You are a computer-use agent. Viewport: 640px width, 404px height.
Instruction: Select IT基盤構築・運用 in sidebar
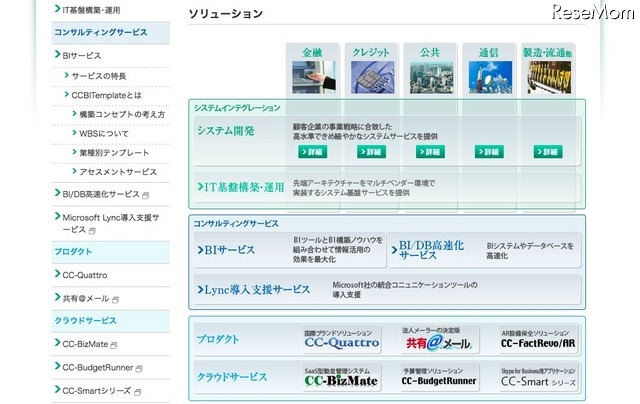click(x=91, y=10)
